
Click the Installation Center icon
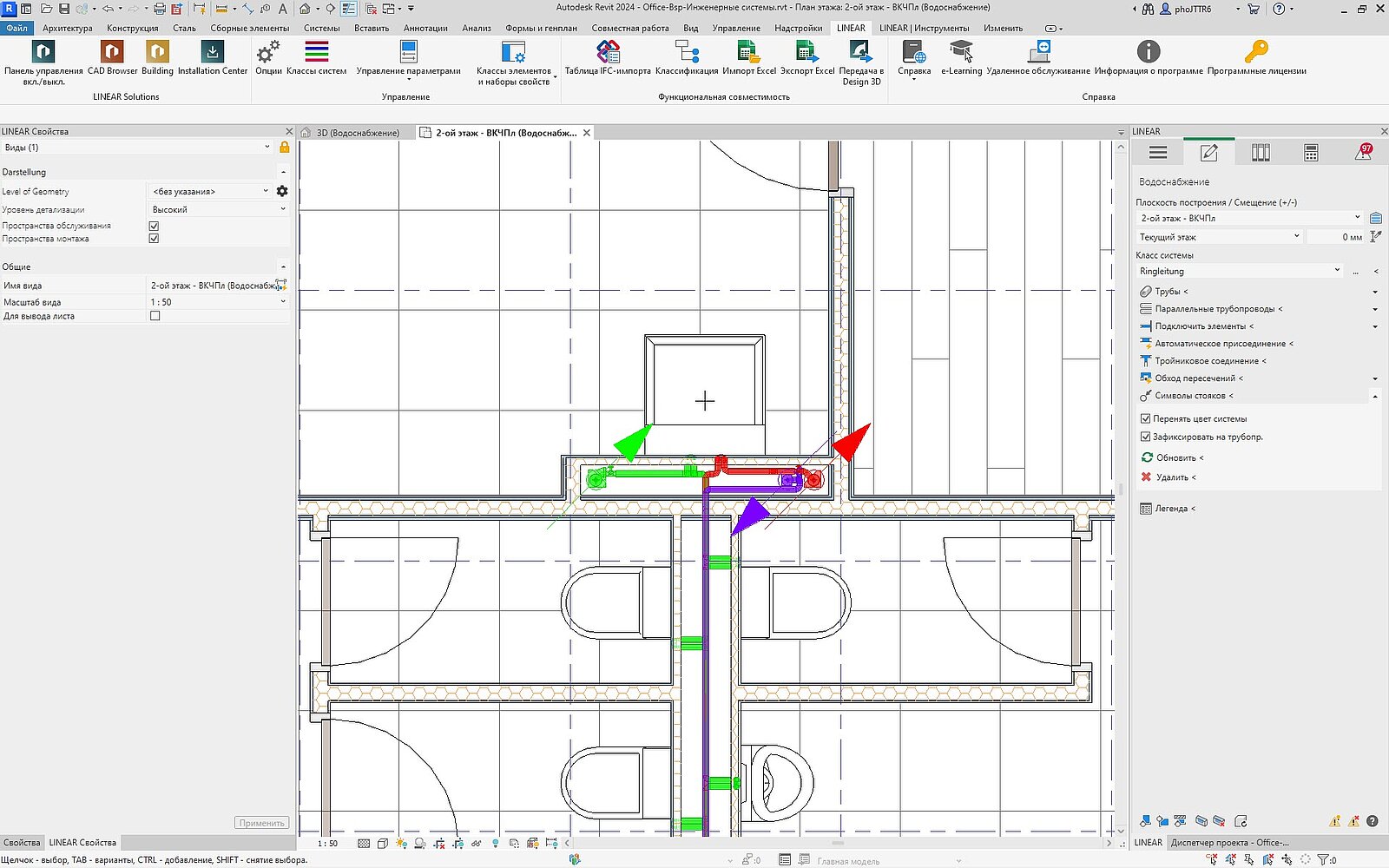click(212, 53)
